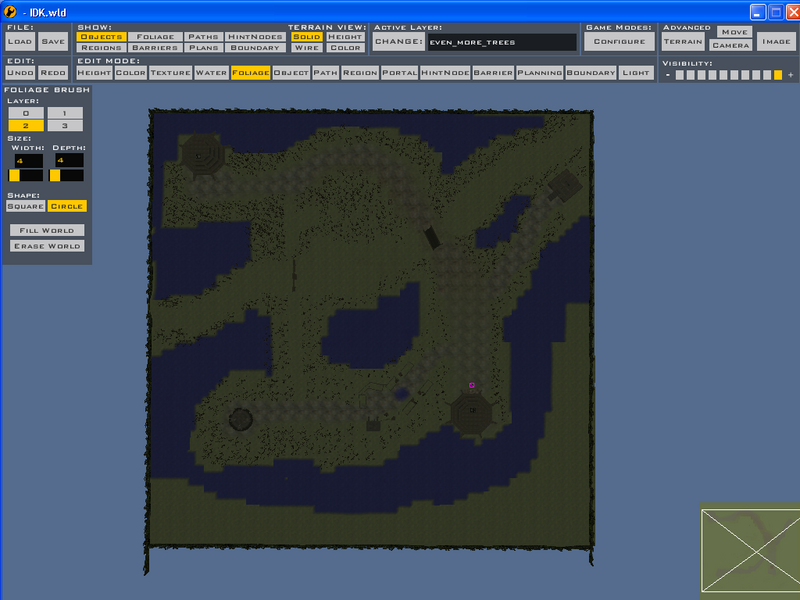Click the Advanced Image button

click(x=776, y=41)
